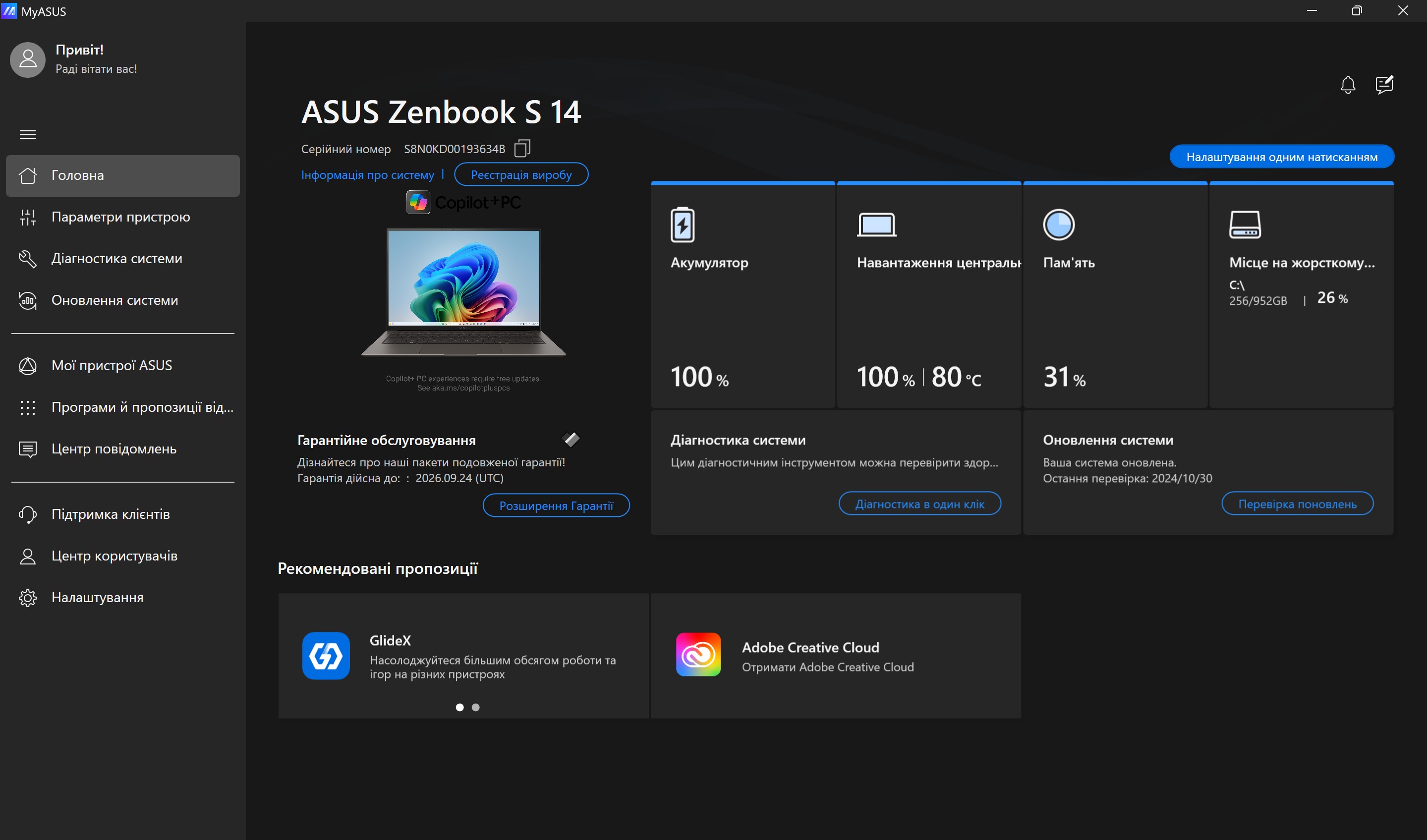
Task: Click the GlideX card title
Action: 390,641
